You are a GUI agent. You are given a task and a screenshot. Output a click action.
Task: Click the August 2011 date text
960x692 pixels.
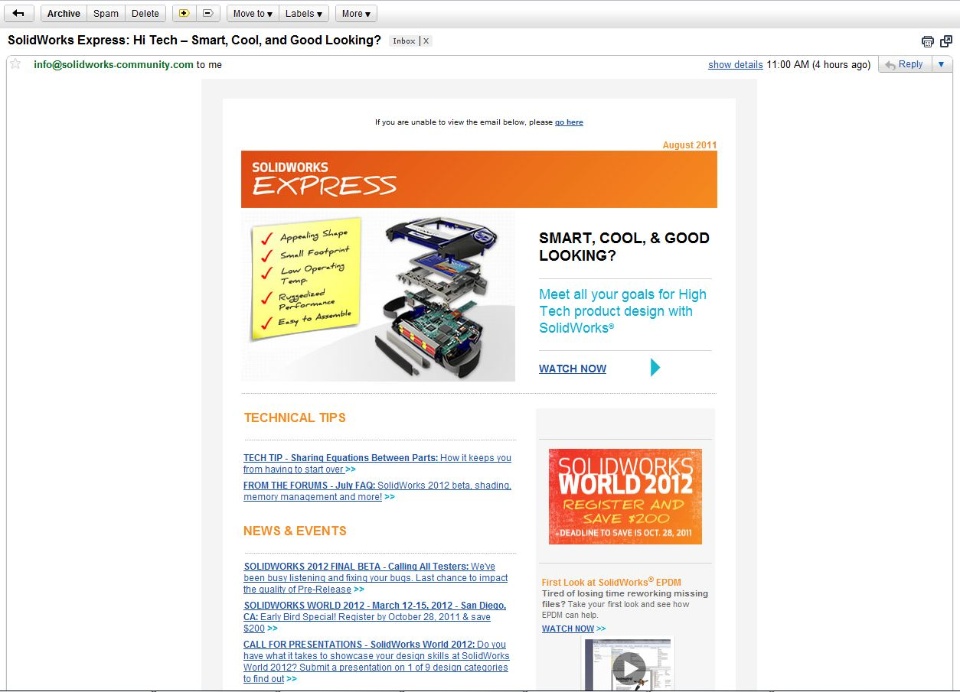click(x=689, y=145)
